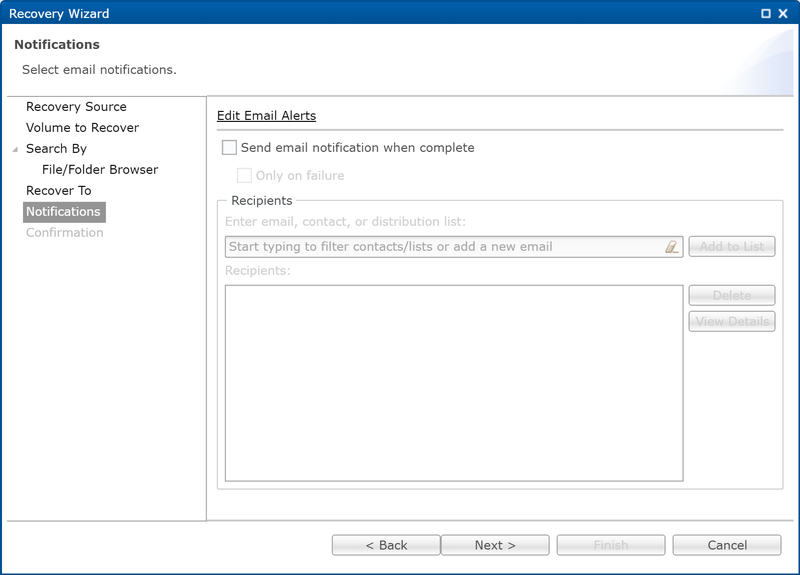Click the address book icon in recipient field
This screenshot has width=800, height=575.
671,247
